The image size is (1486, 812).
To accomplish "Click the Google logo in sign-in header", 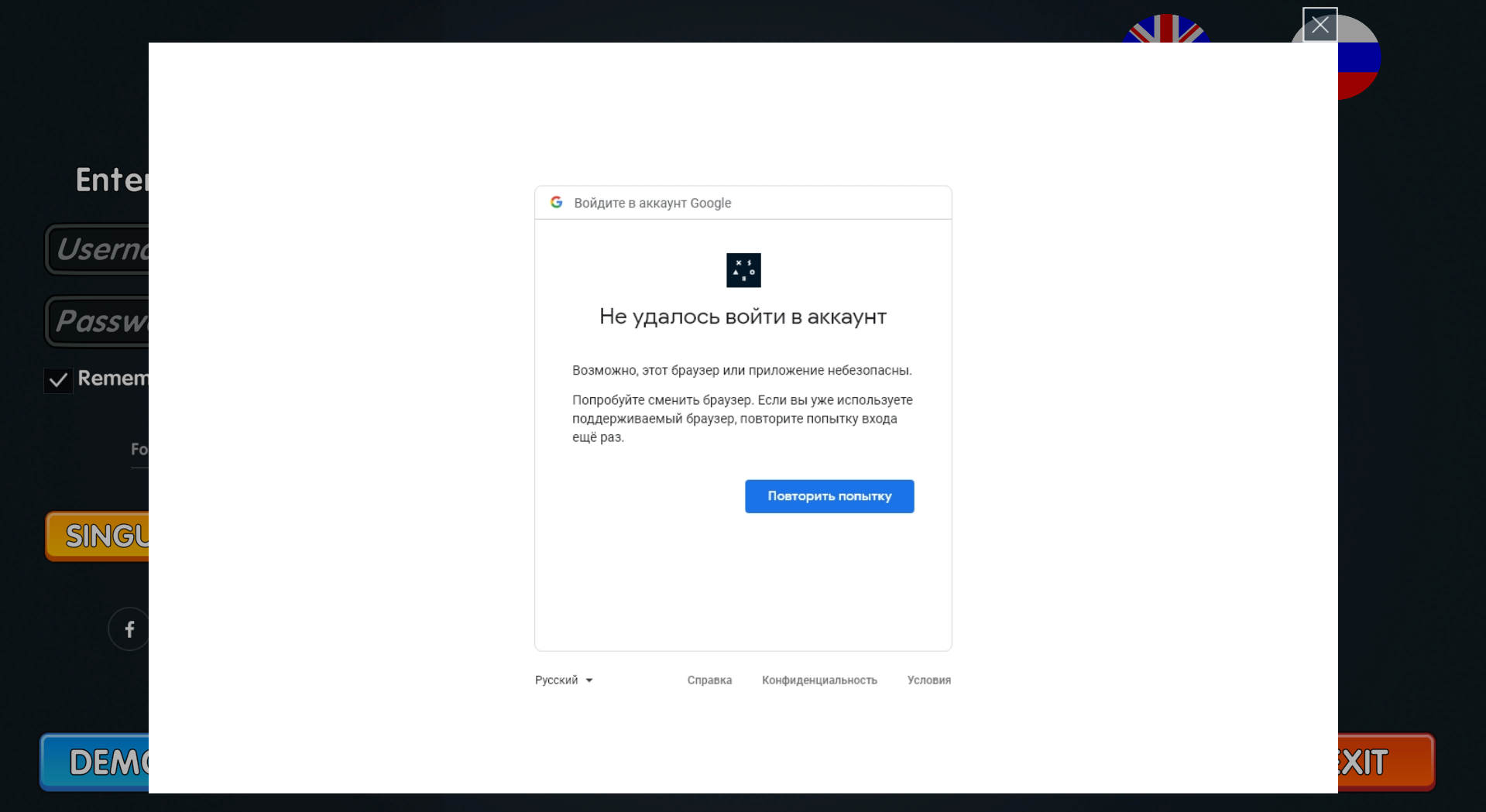I will (x=556, y=202).
